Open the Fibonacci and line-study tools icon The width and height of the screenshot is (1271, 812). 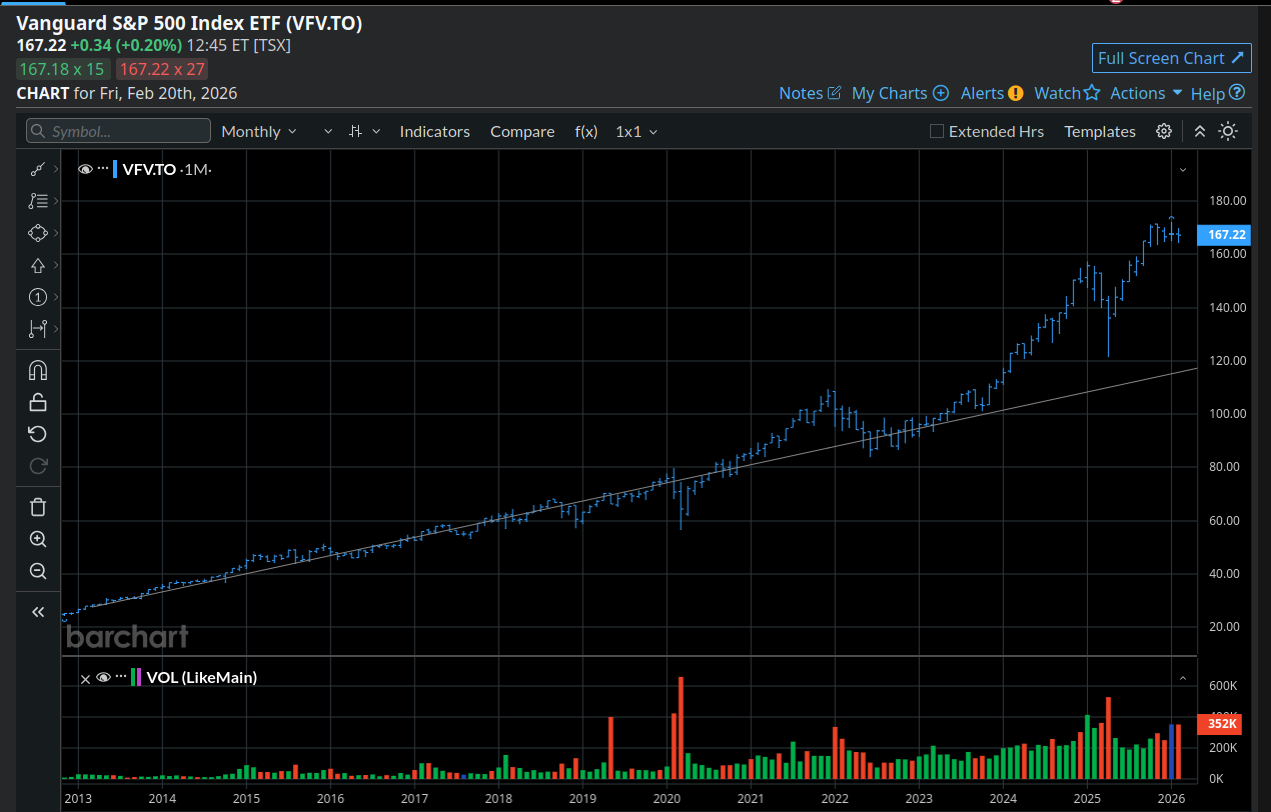[x=38, y=201]
